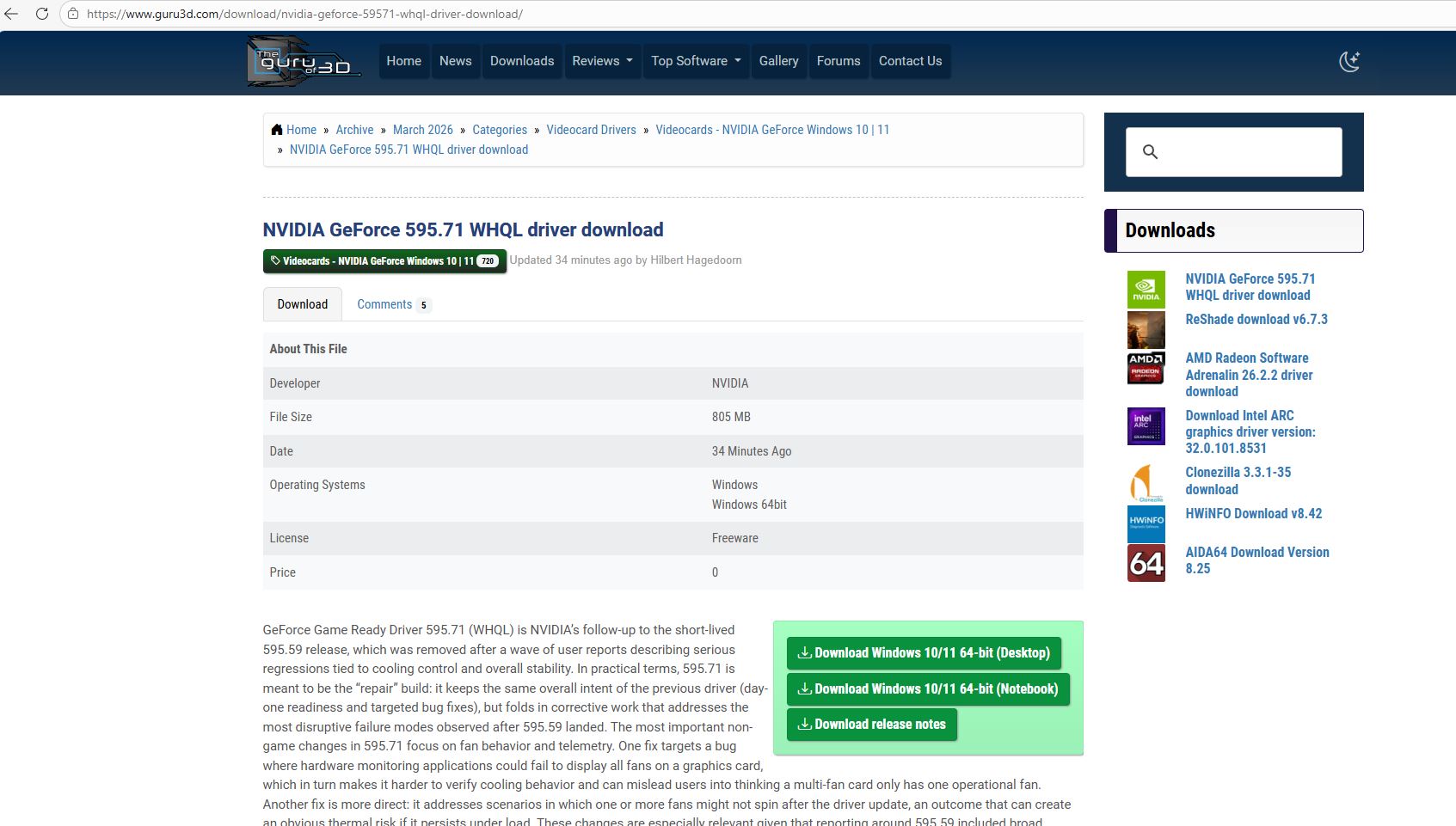Click the home icon in the breadcrumb
1456x826 pixels.
point(277,130)
